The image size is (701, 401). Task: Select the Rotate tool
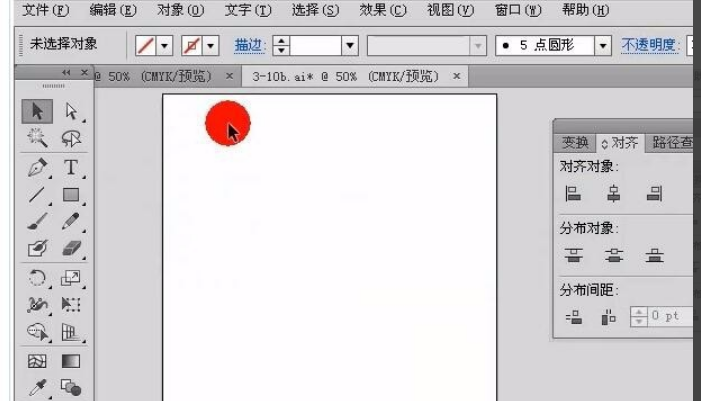pos(37,278)
